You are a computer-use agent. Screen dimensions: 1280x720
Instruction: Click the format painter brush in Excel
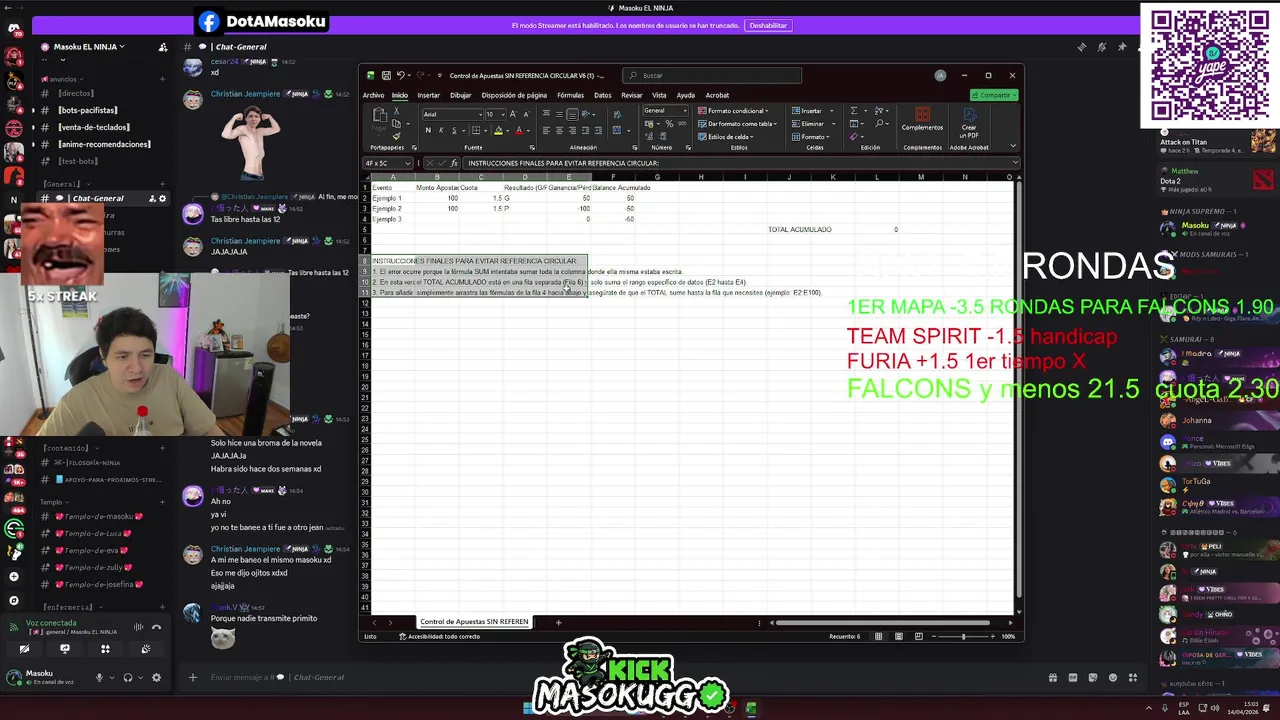tap(396, 136)
